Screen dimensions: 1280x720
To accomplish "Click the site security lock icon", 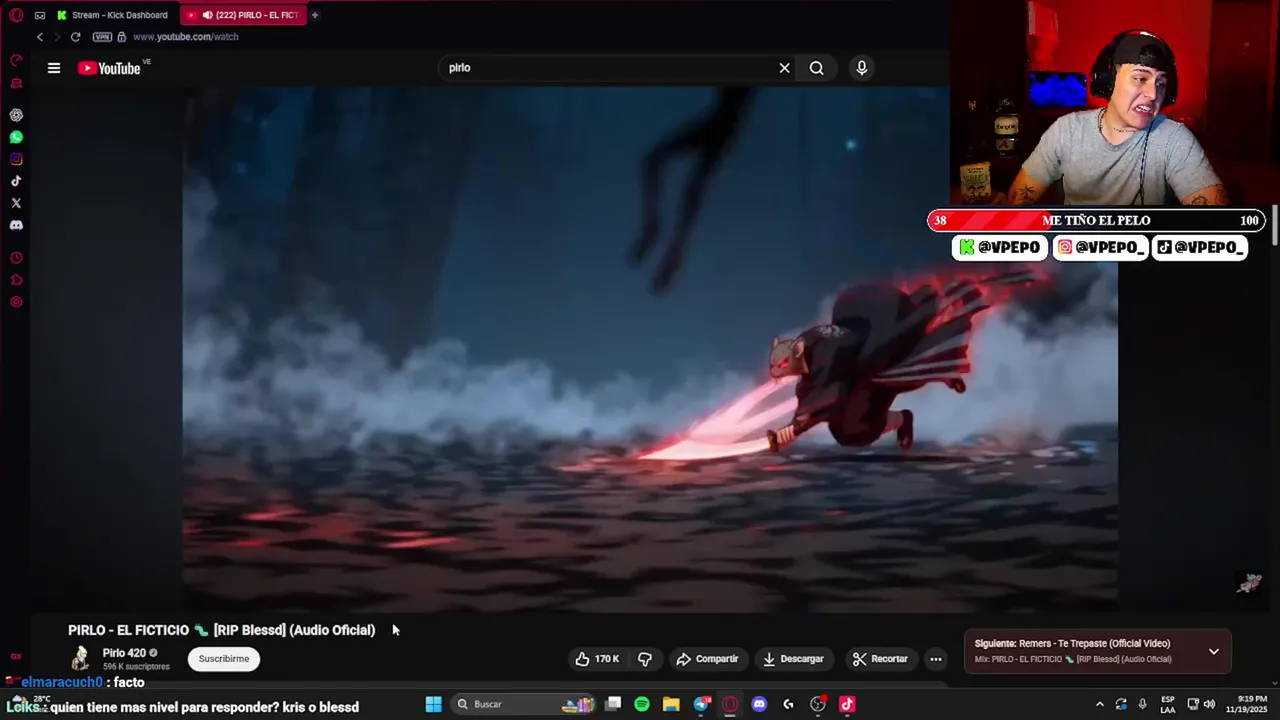I will 122,37.
